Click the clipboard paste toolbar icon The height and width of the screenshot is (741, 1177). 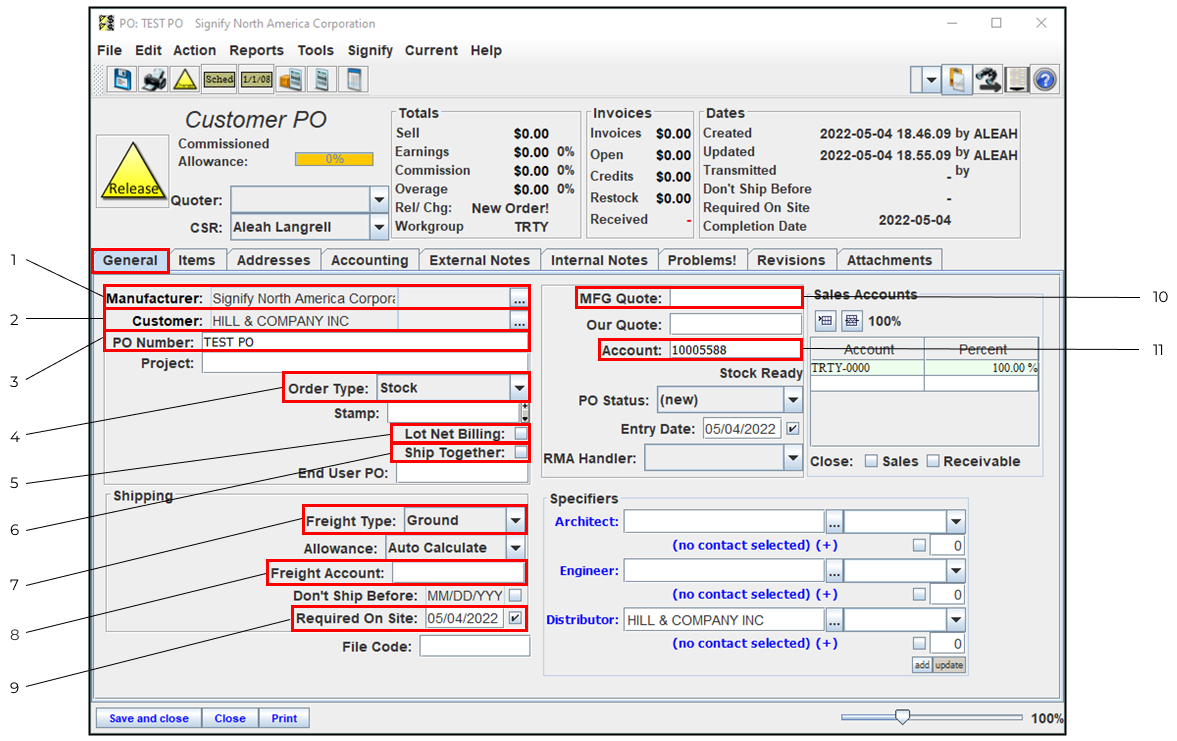coord(957,80)
